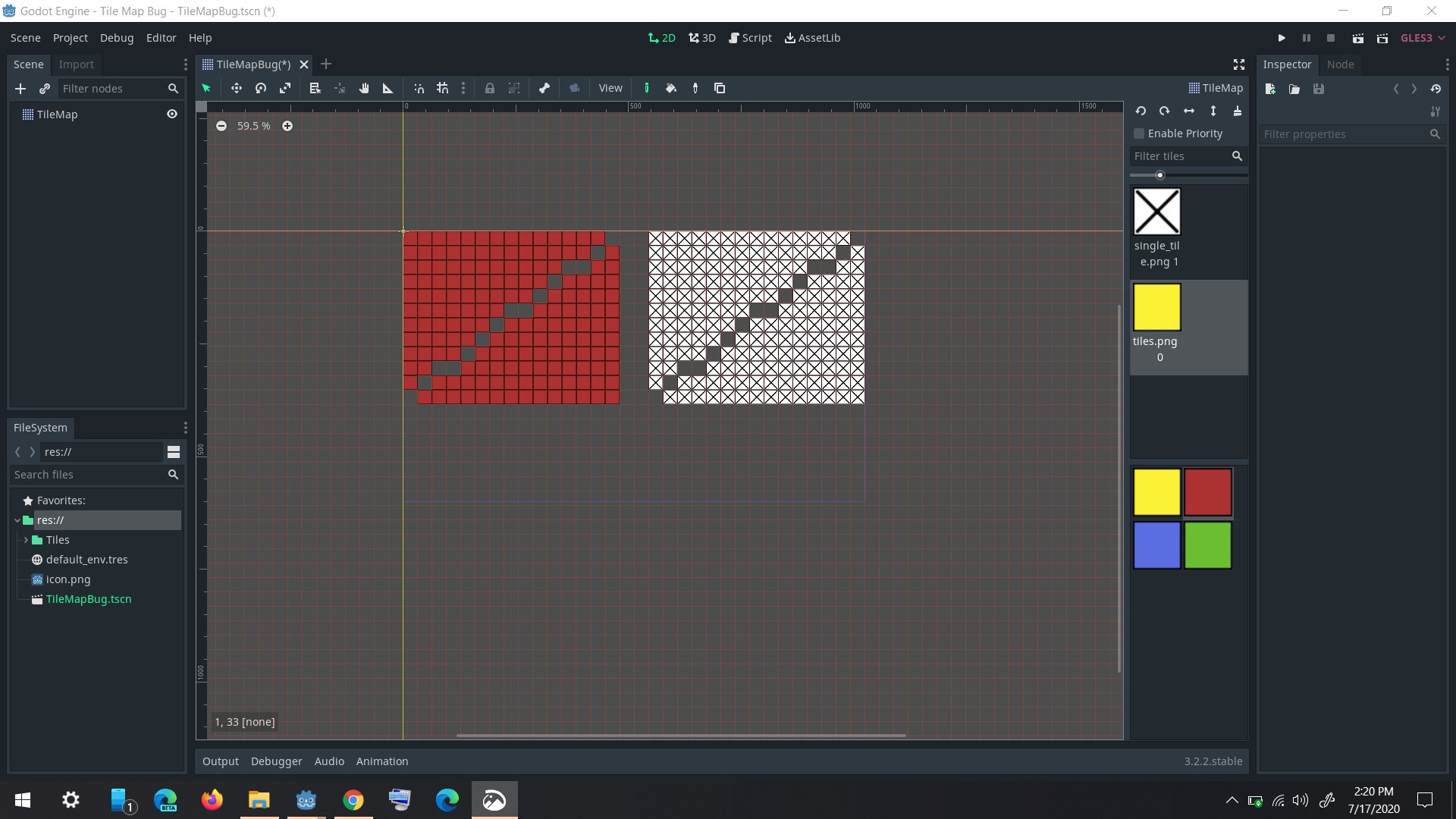Expand the Tiles folder in FileSystem
Screen dimensions: 1456x819
click(x=26, y=540)
